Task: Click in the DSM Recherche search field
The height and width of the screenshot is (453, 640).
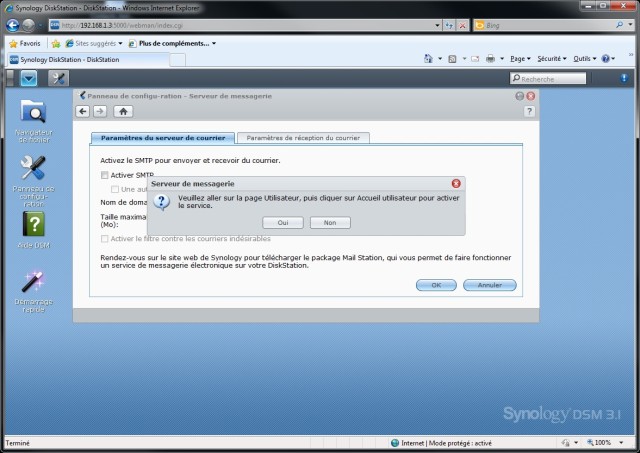Action: click(x=548, y=78)
